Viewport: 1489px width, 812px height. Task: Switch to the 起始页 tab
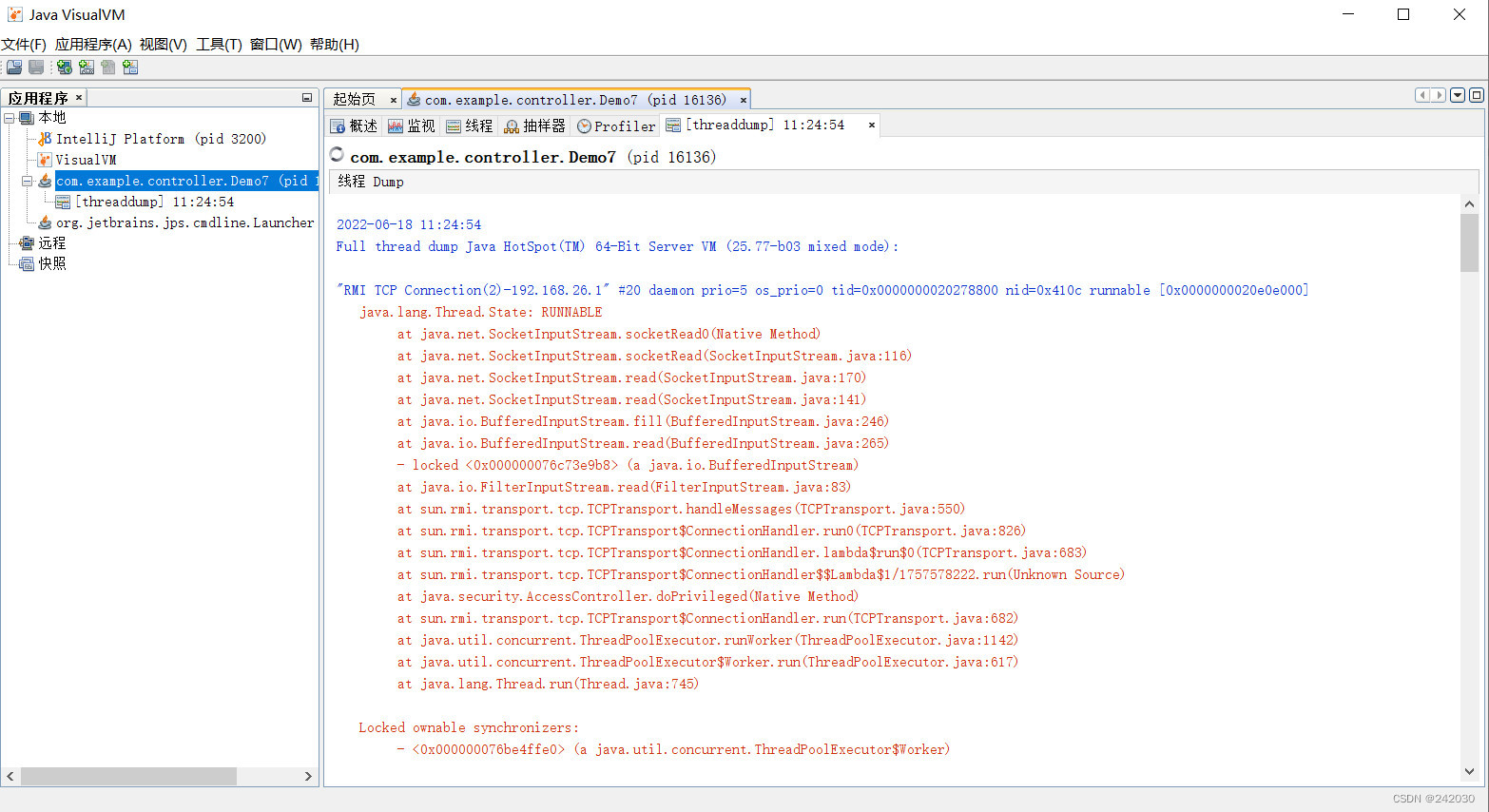(x=355, y=100)
